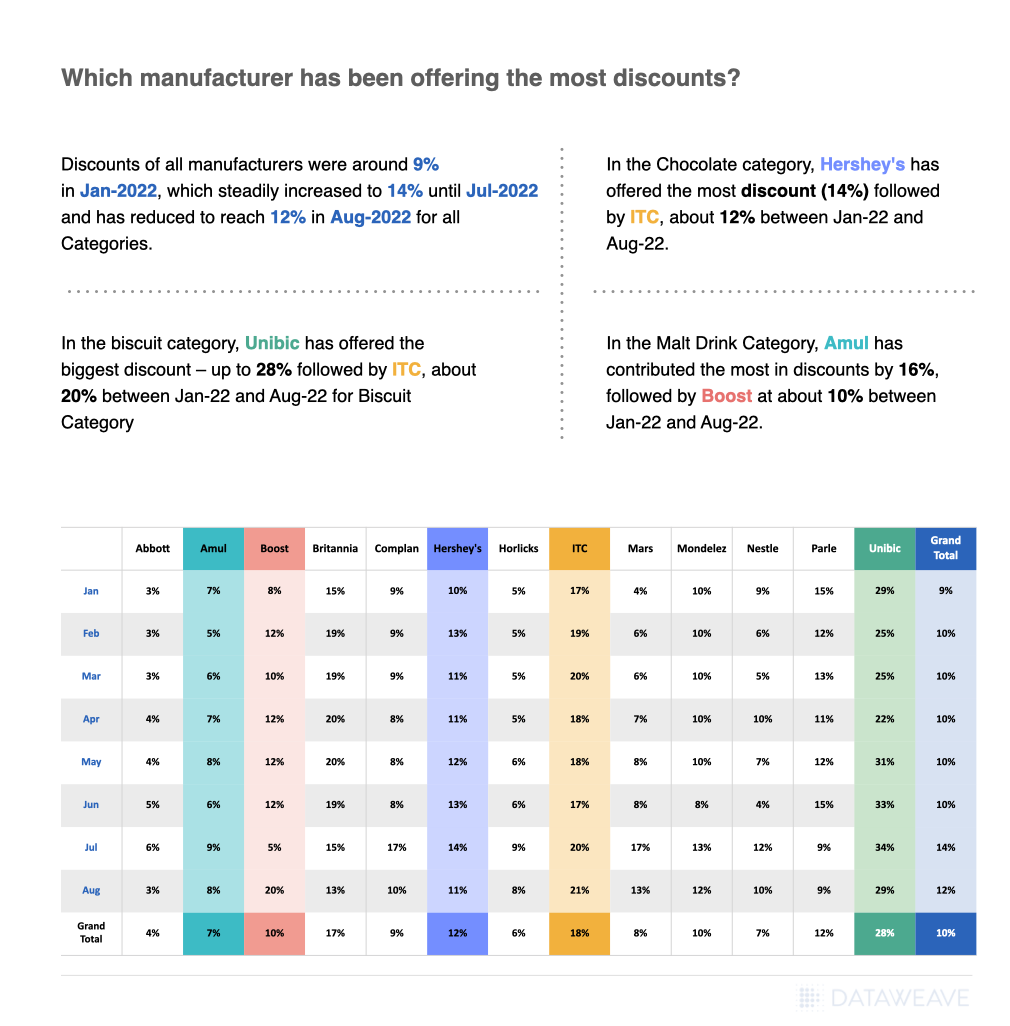Click Hershey's text in chocolate paragraph
1010x1026 pixels.
point(862,164)
